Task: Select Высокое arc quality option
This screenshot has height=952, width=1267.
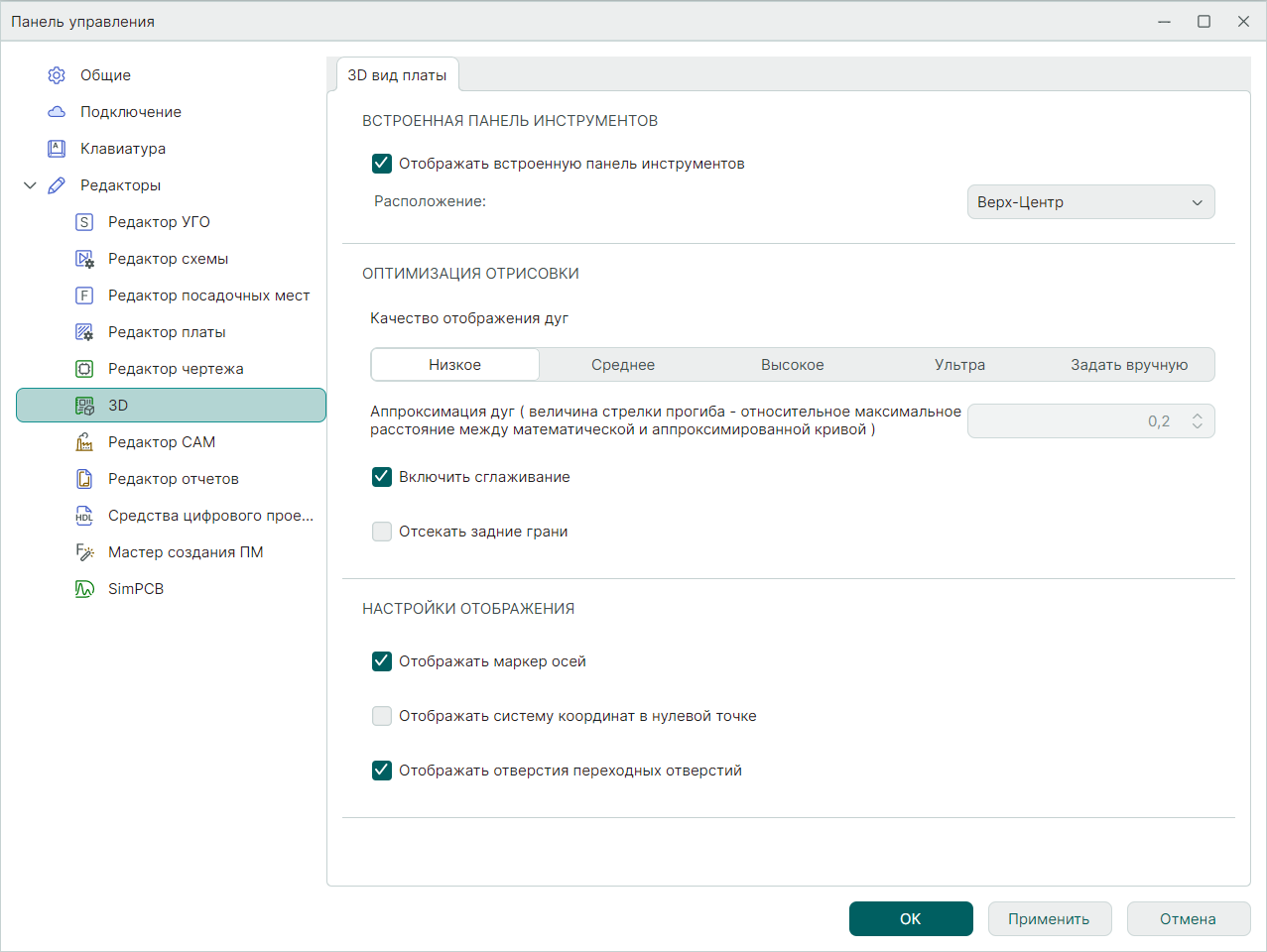Action: (792, 365)
